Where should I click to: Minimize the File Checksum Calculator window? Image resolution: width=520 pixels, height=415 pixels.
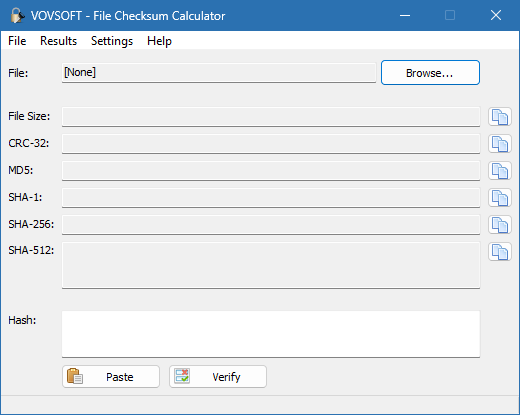[405, 15]
